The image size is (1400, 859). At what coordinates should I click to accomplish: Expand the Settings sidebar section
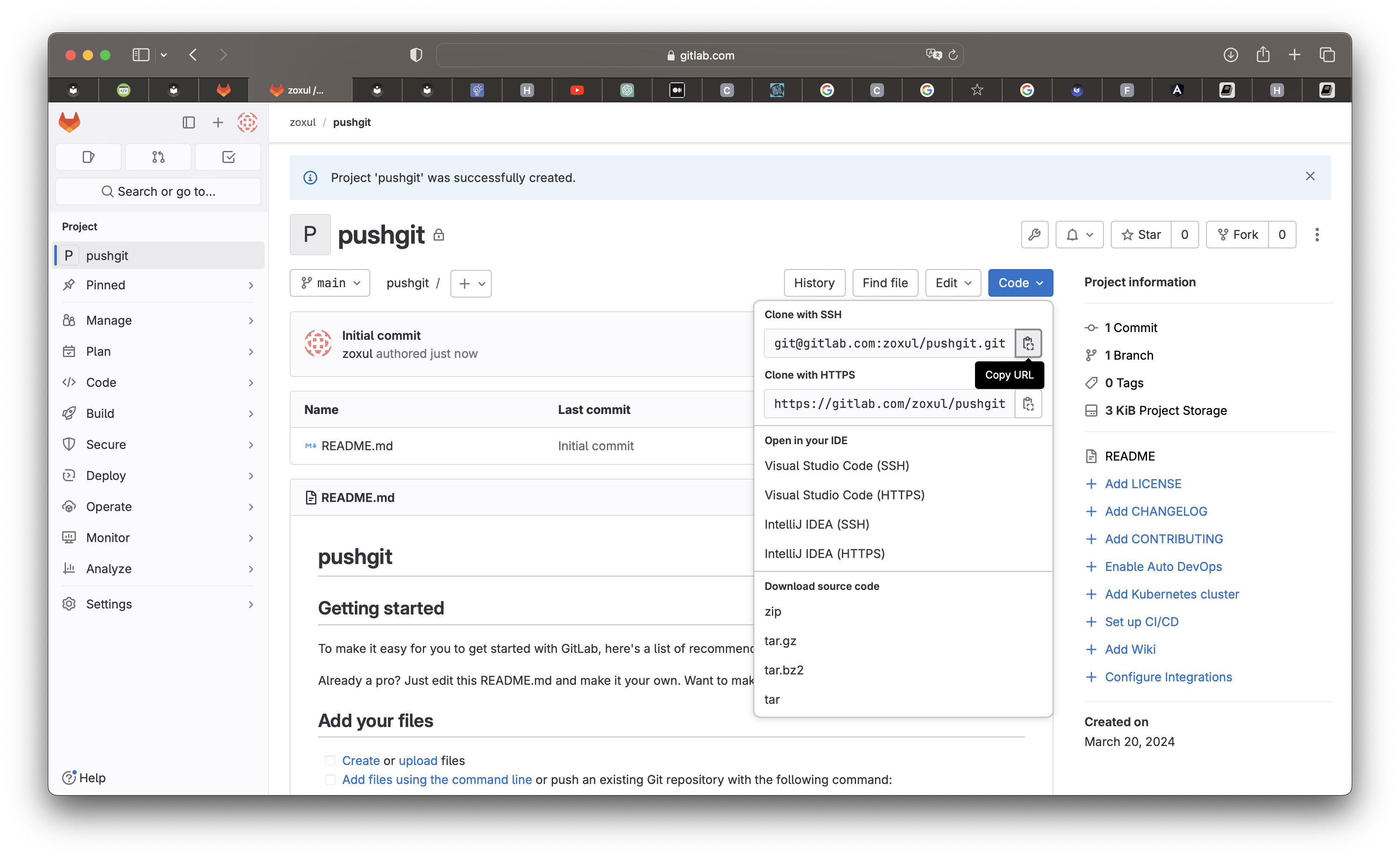(158, 604)
